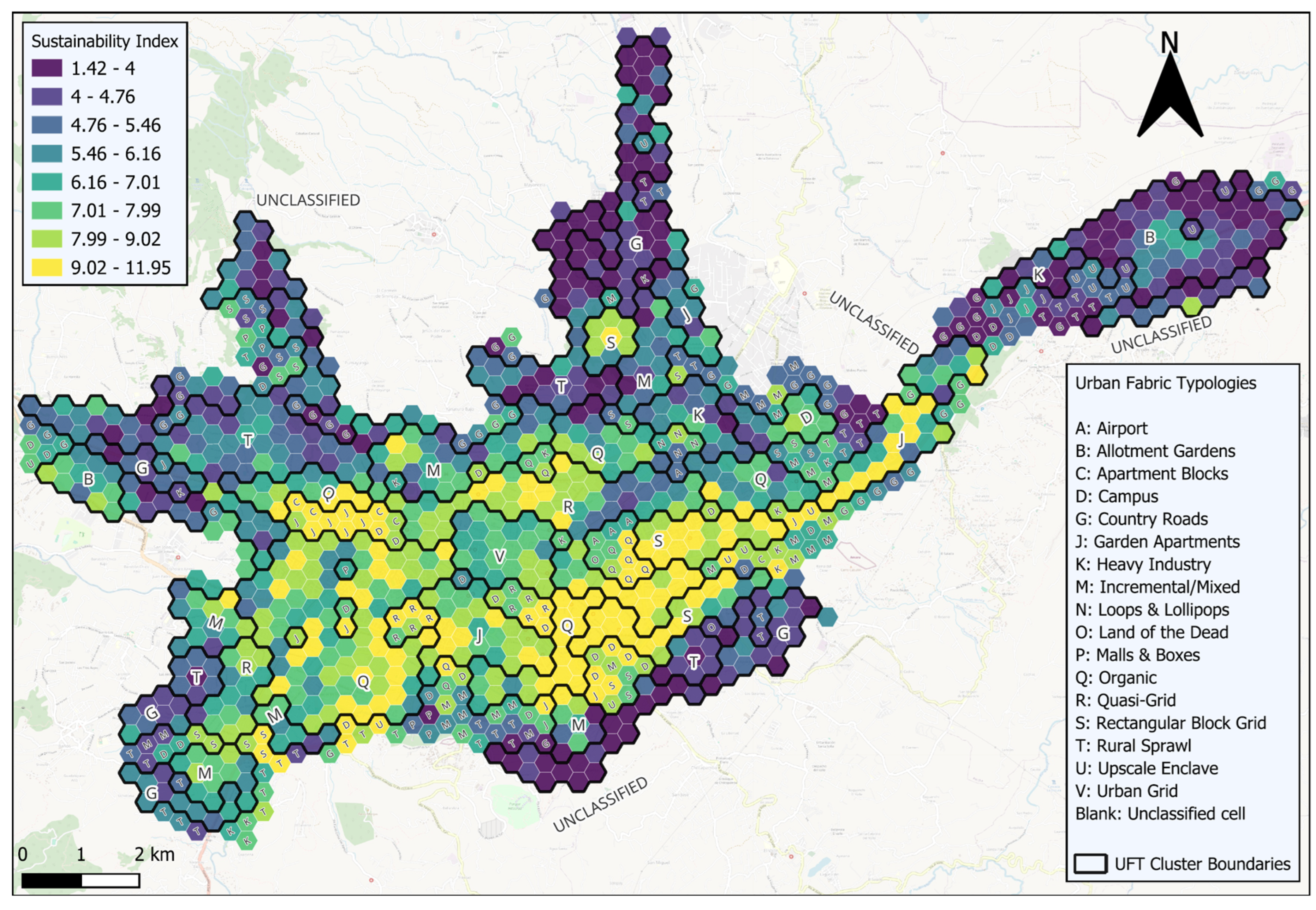Viewport: 1316px width, 910px height.
Task: Select the yellow 9.02 - 11.95 swatch
Action: click(47, 268)
